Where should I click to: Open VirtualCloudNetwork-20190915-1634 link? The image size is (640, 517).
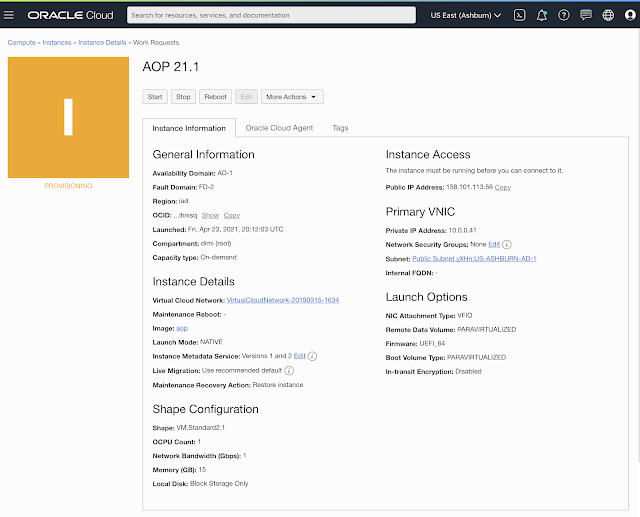(x=283, y=300)
